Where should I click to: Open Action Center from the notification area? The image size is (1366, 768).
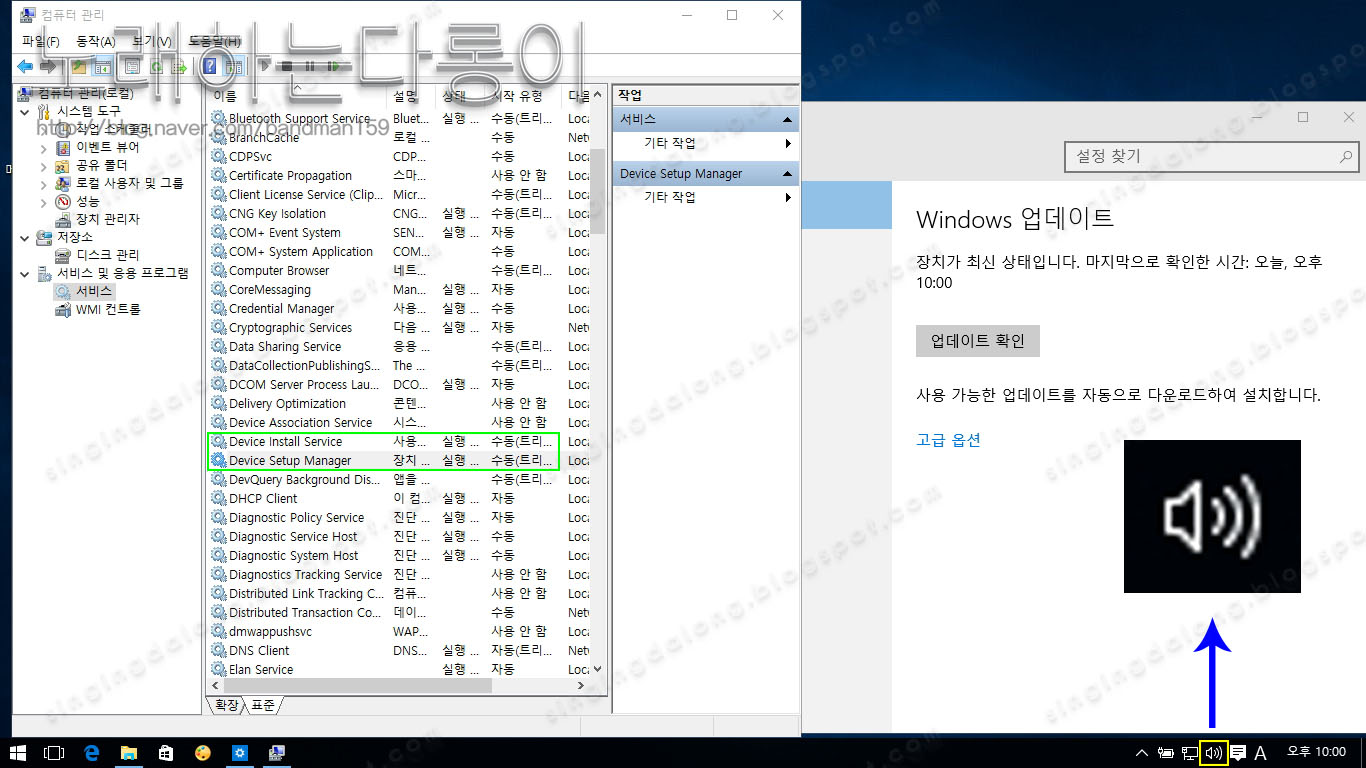tap(1238, 753)
